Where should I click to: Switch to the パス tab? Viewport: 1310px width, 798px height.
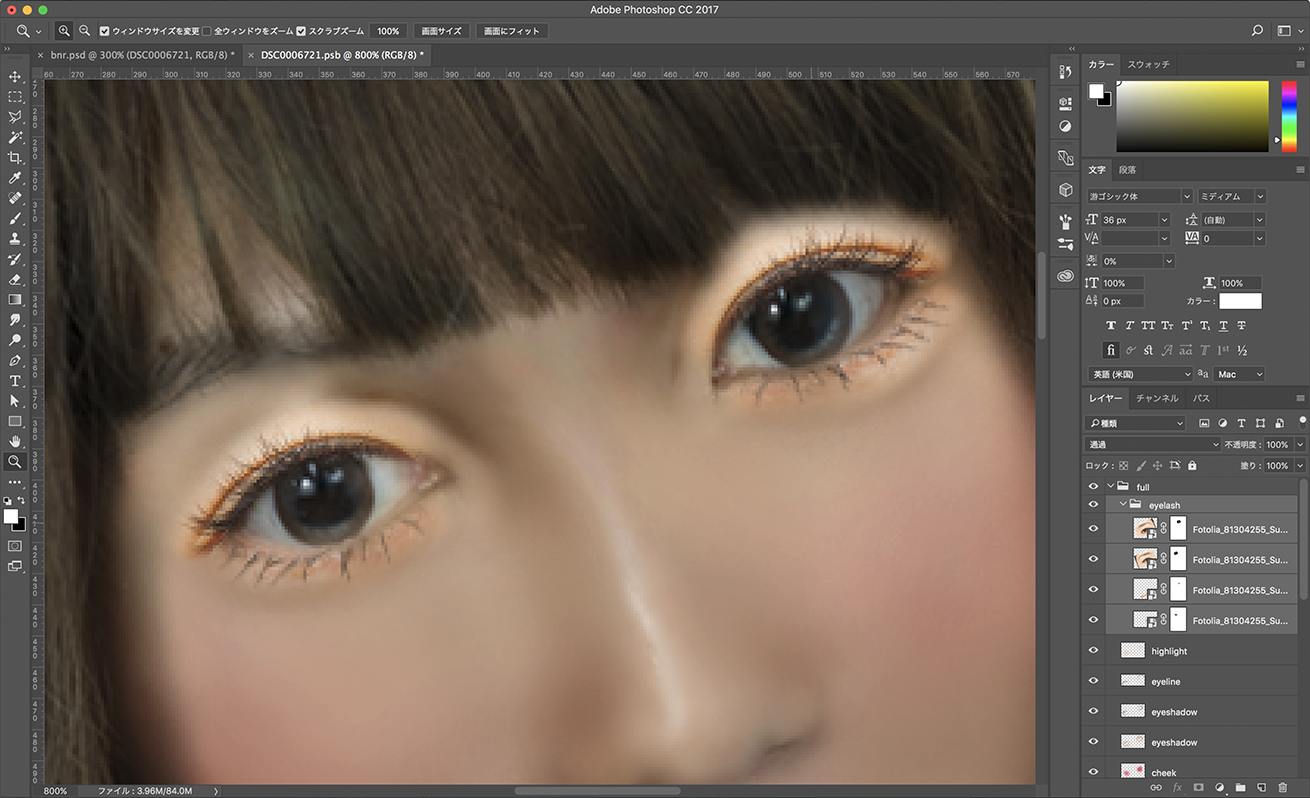pos(1201,398)
